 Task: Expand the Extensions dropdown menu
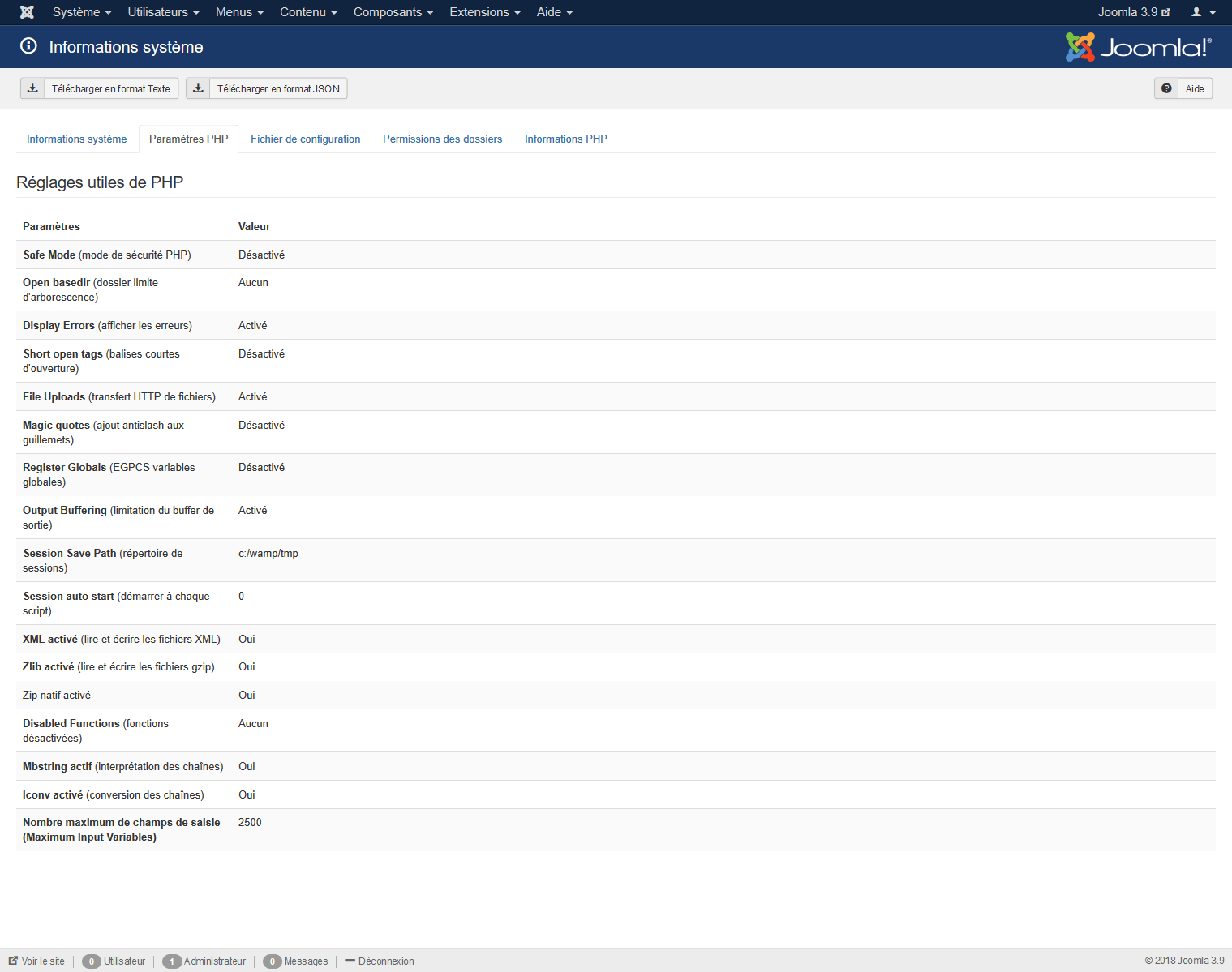[x=485, y=12]
